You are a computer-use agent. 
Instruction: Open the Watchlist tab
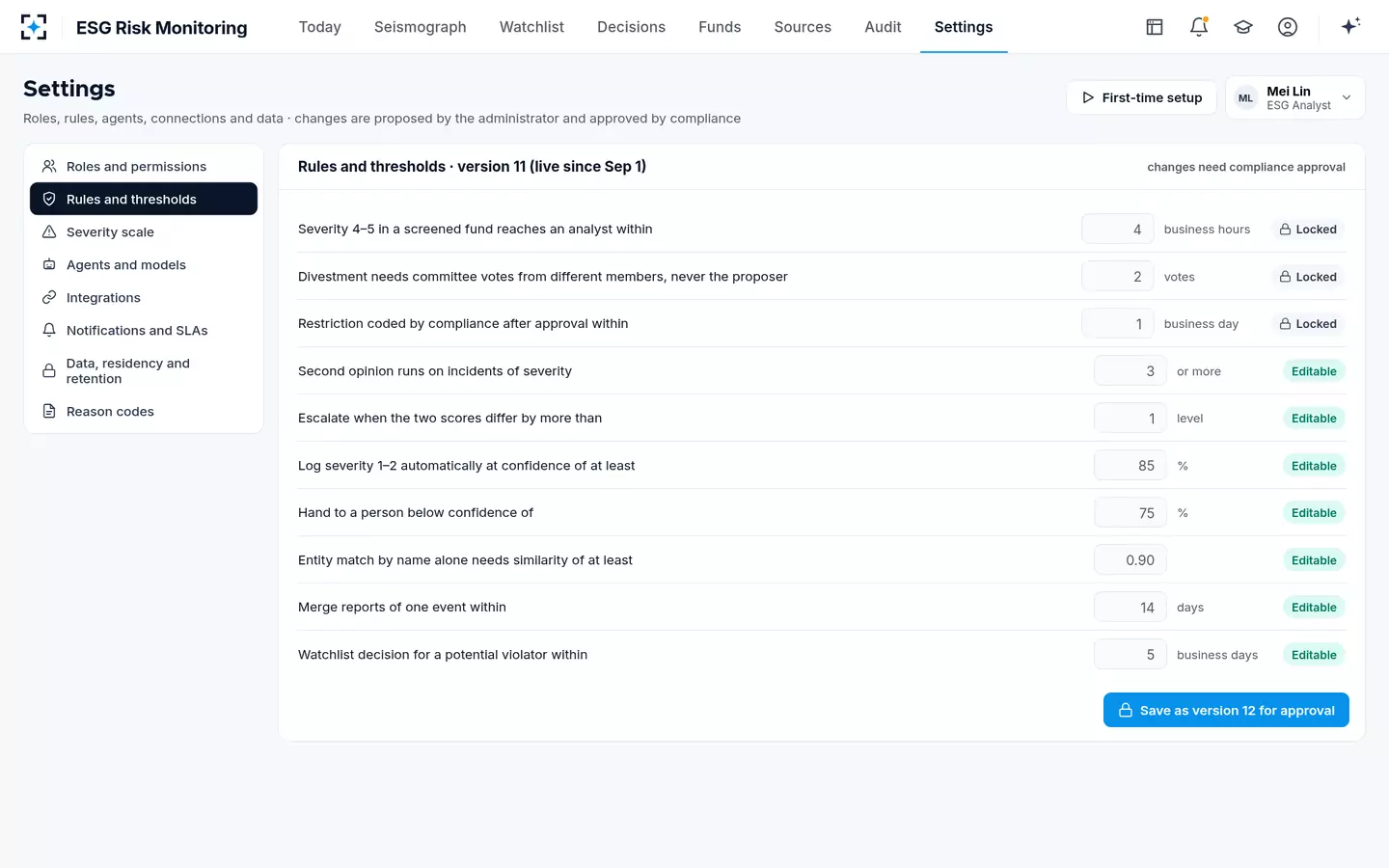tap(531, 27)
